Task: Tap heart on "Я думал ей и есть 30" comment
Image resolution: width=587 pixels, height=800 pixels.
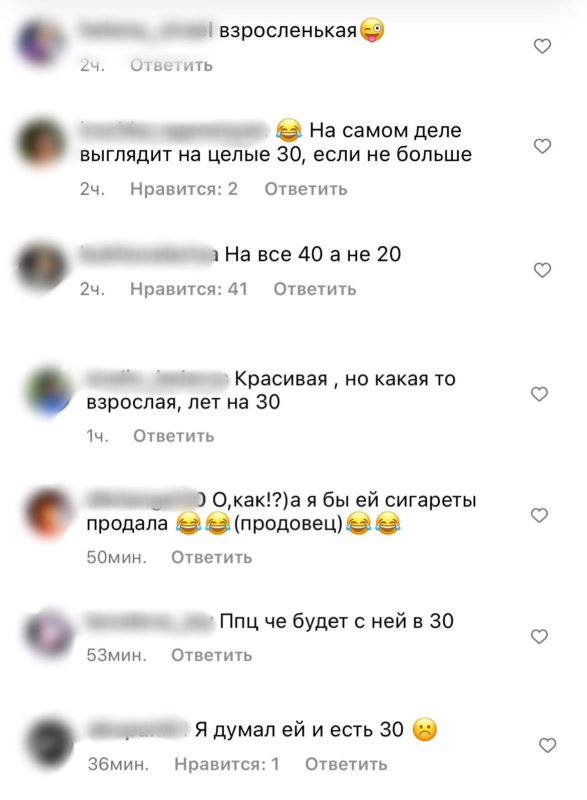Action: coord(547,745)
